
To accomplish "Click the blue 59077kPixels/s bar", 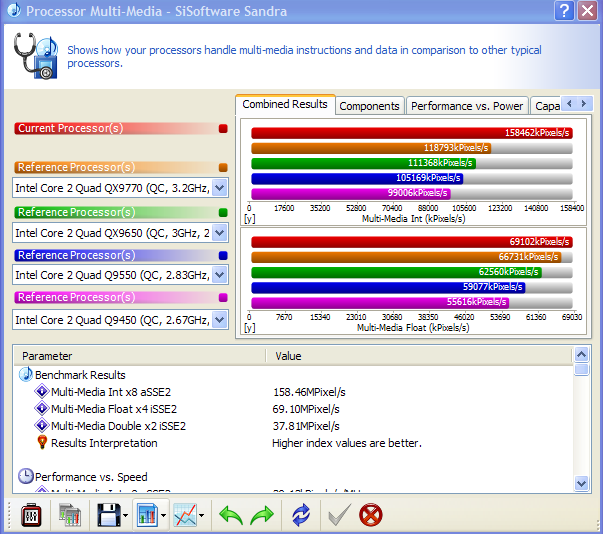I will point(388,287).
